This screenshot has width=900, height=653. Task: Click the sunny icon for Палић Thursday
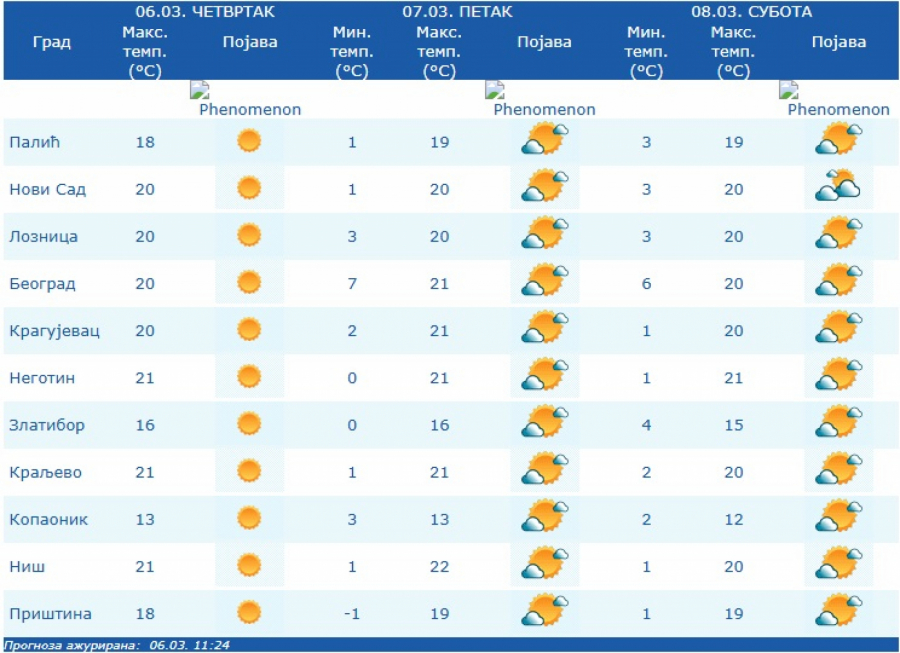click(249, 141)
